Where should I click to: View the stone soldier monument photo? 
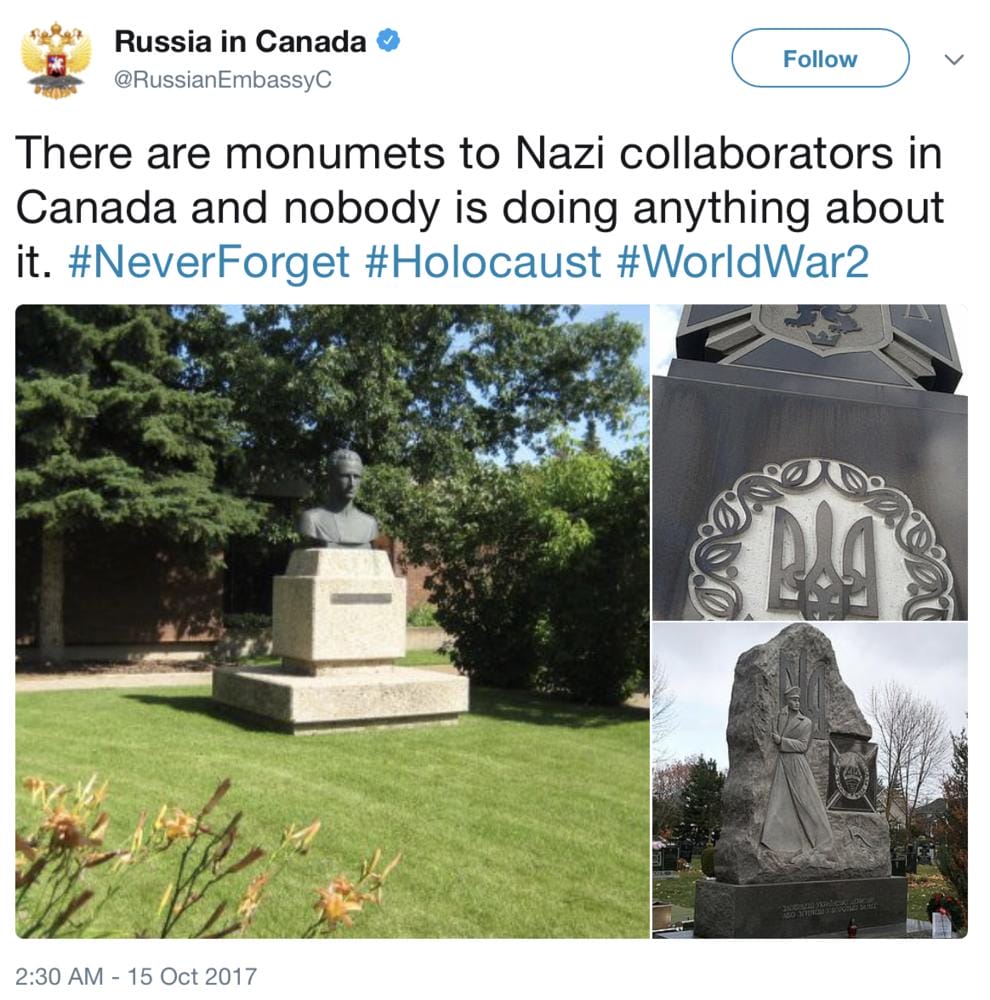pos(810,781)
